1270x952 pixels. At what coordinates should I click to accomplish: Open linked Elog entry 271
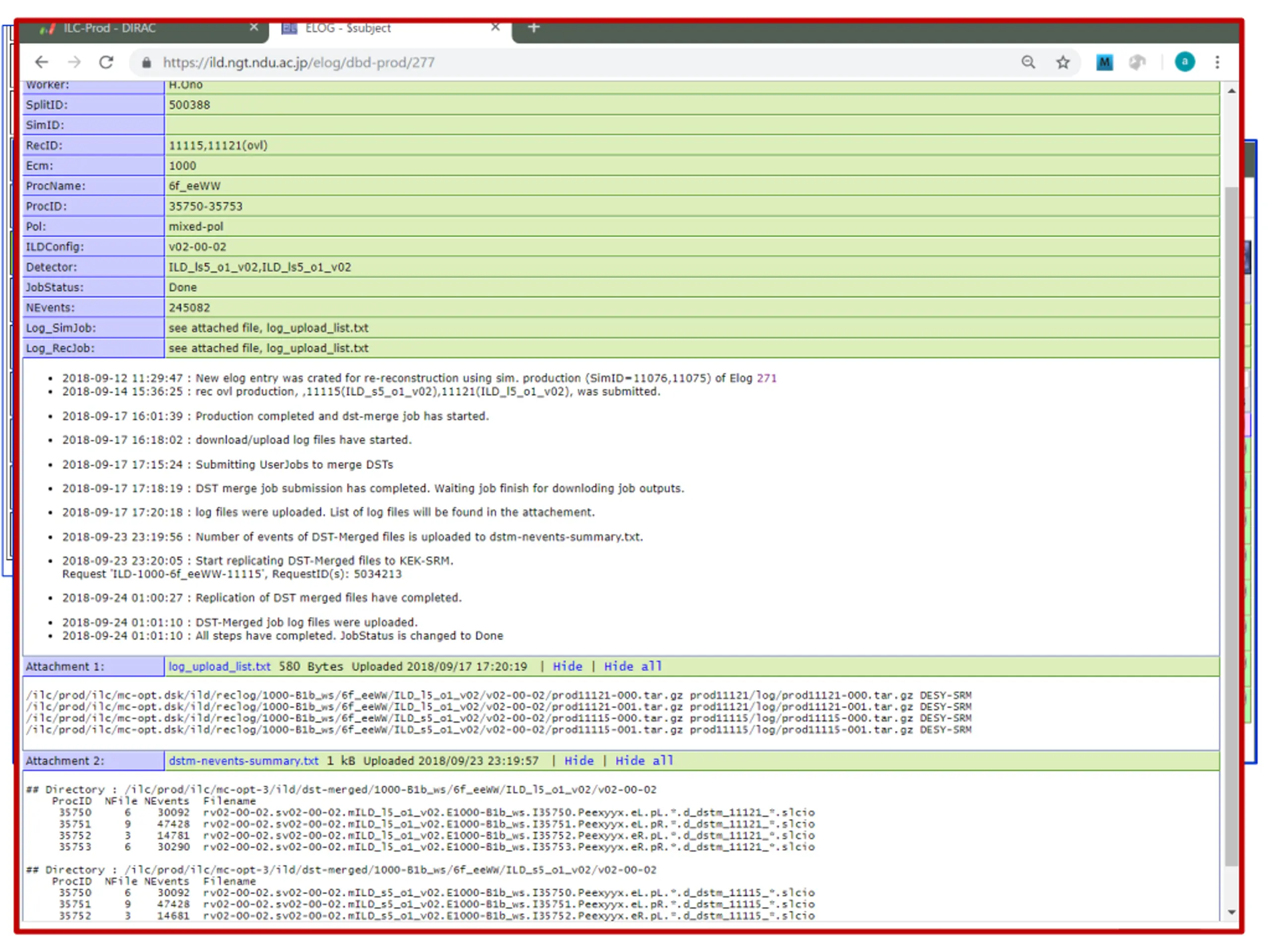click(766, 378)
